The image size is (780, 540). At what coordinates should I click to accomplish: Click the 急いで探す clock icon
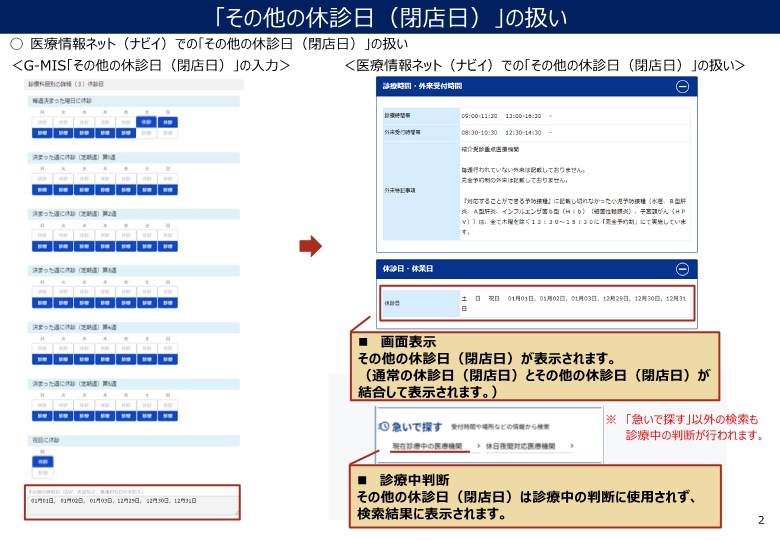point(385,424)
